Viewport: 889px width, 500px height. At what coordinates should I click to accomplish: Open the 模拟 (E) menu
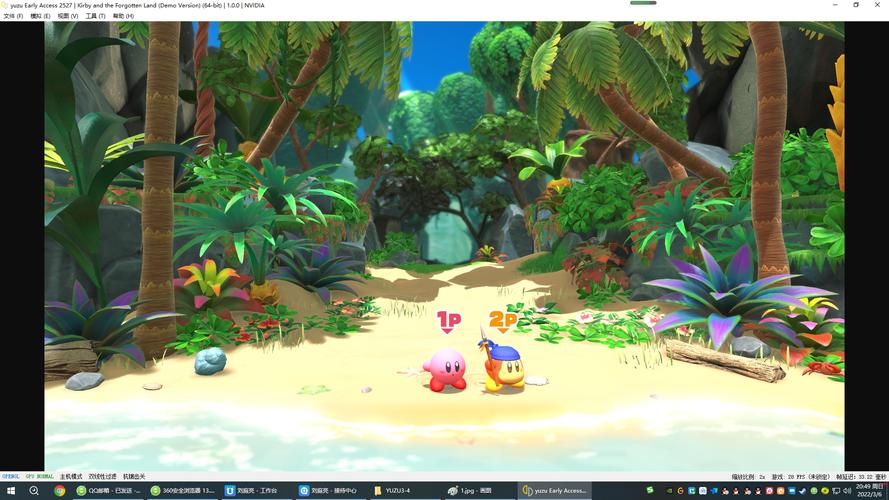tap(40, 16)
